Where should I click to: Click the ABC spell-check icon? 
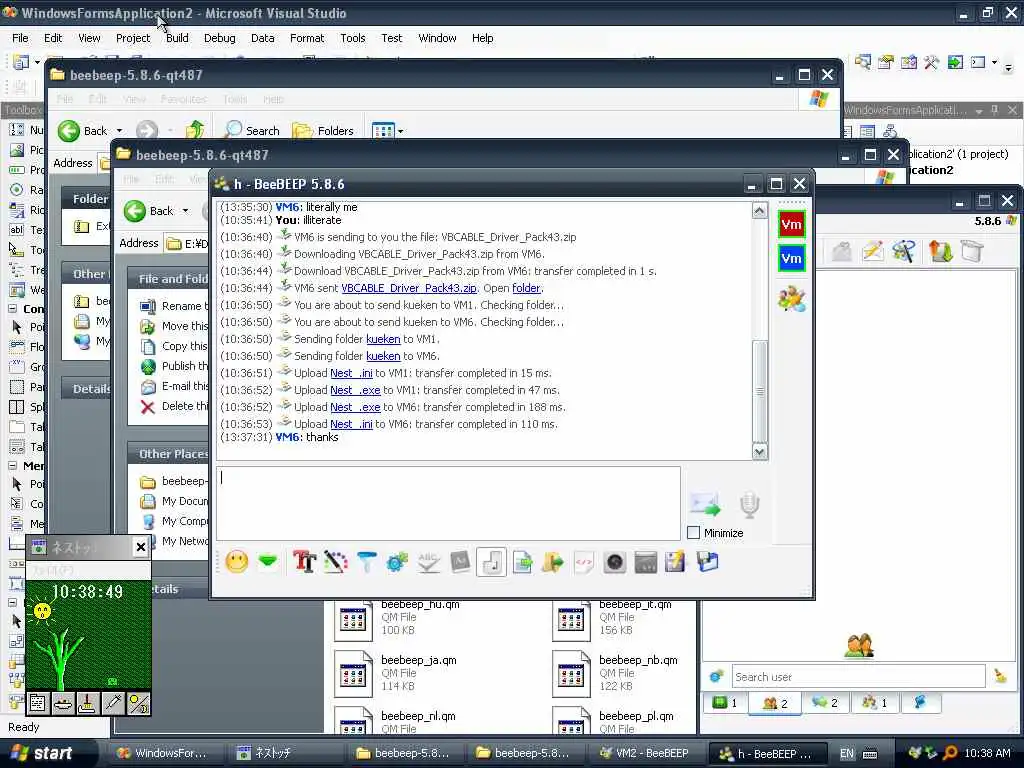428,562
